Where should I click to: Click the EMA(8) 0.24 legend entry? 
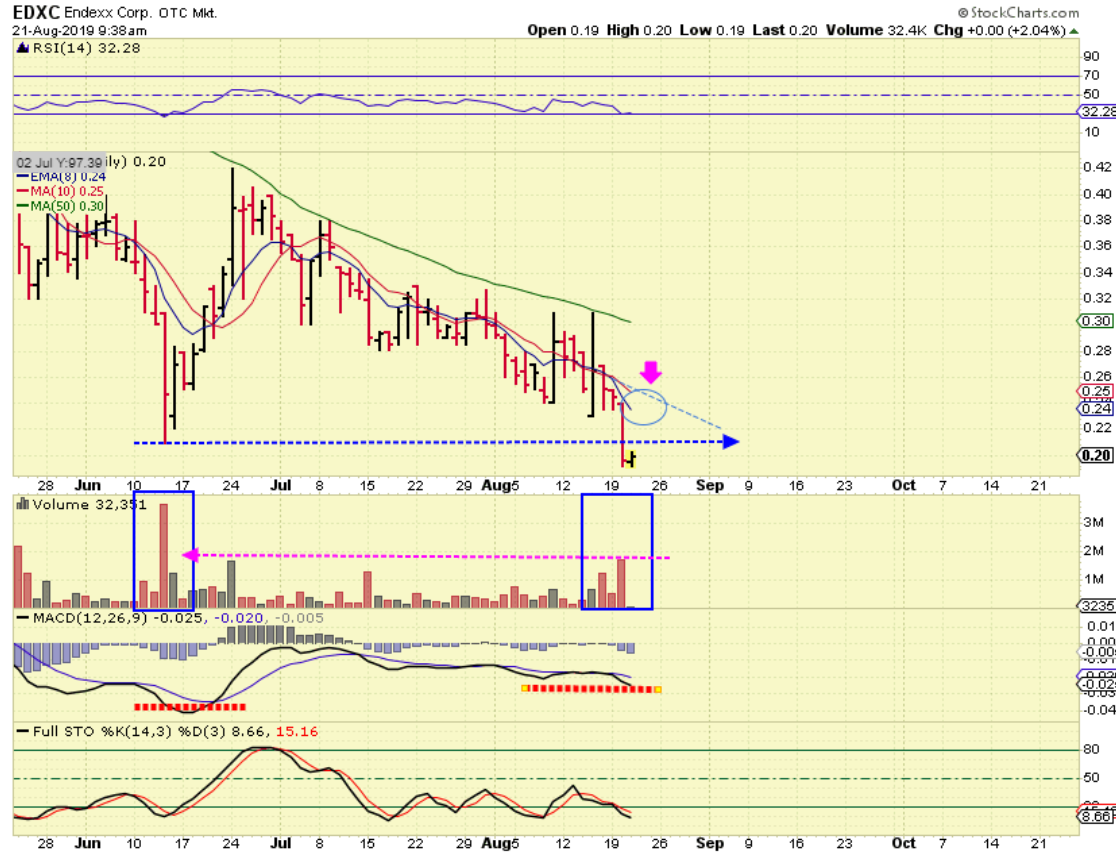(x=61, y=176)
